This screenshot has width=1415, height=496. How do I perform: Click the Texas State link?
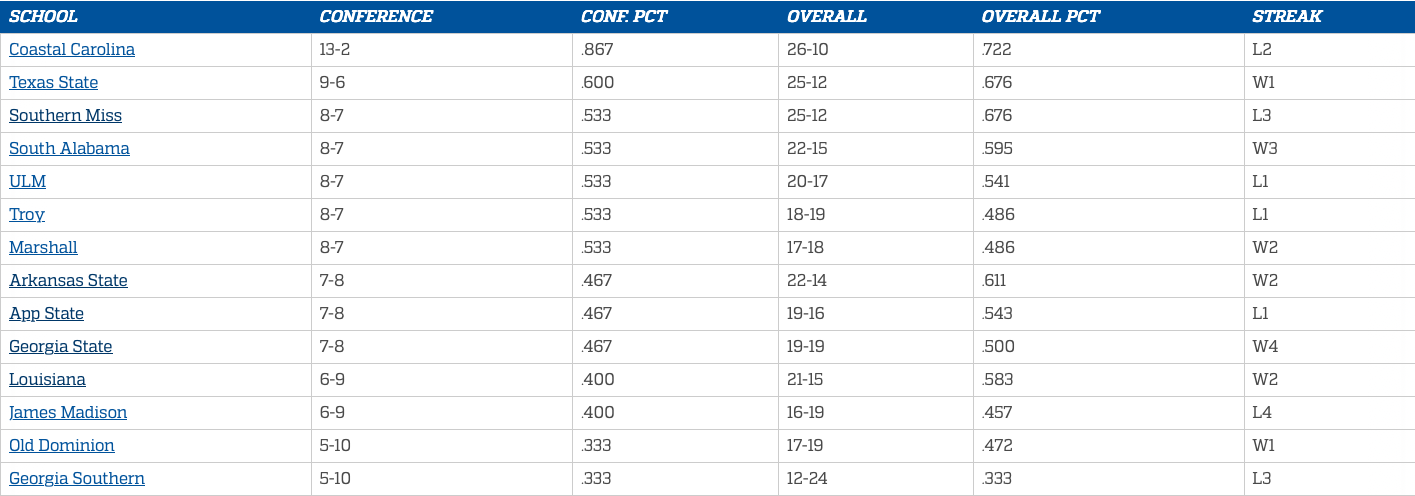click(54, 83)
